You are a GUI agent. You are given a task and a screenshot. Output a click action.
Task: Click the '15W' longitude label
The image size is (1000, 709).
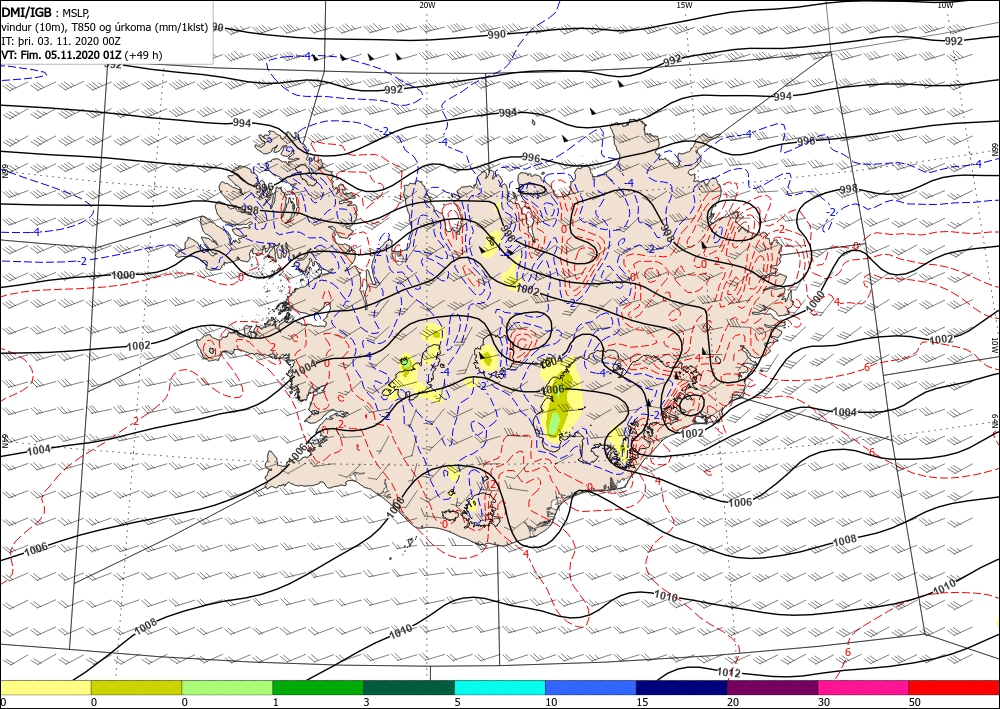point(684,5)
